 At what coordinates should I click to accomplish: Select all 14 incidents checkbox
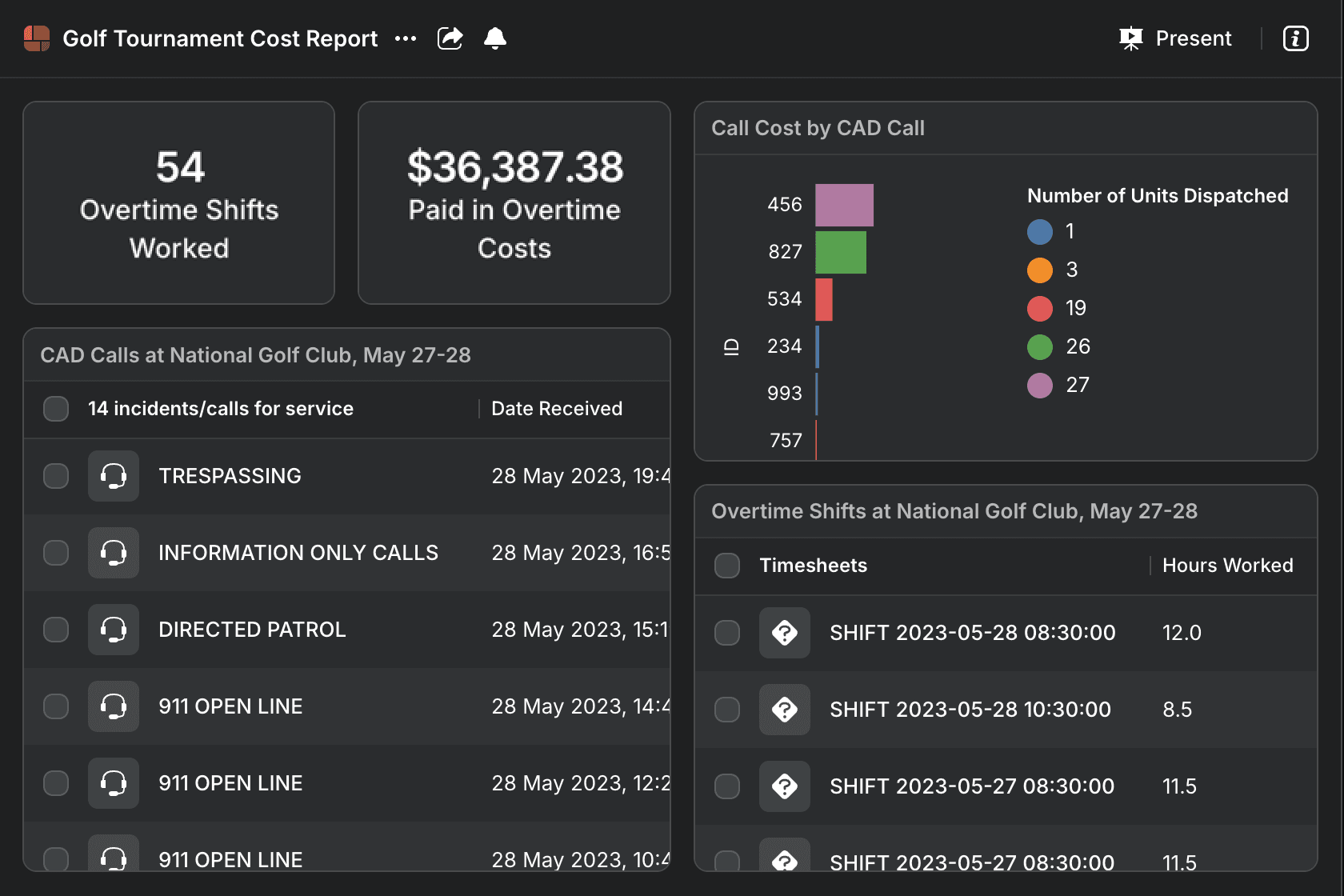[x=56, y=409]
